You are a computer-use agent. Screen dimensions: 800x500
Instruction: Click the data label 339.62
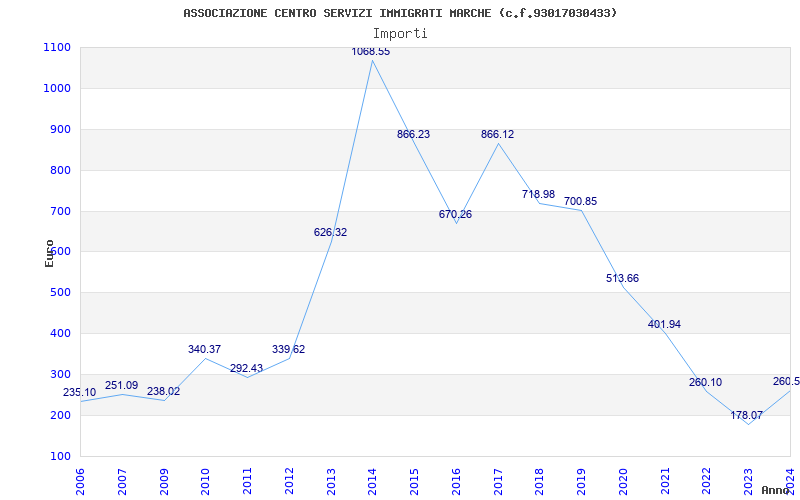pyautogui.click(x=288, y=349)
